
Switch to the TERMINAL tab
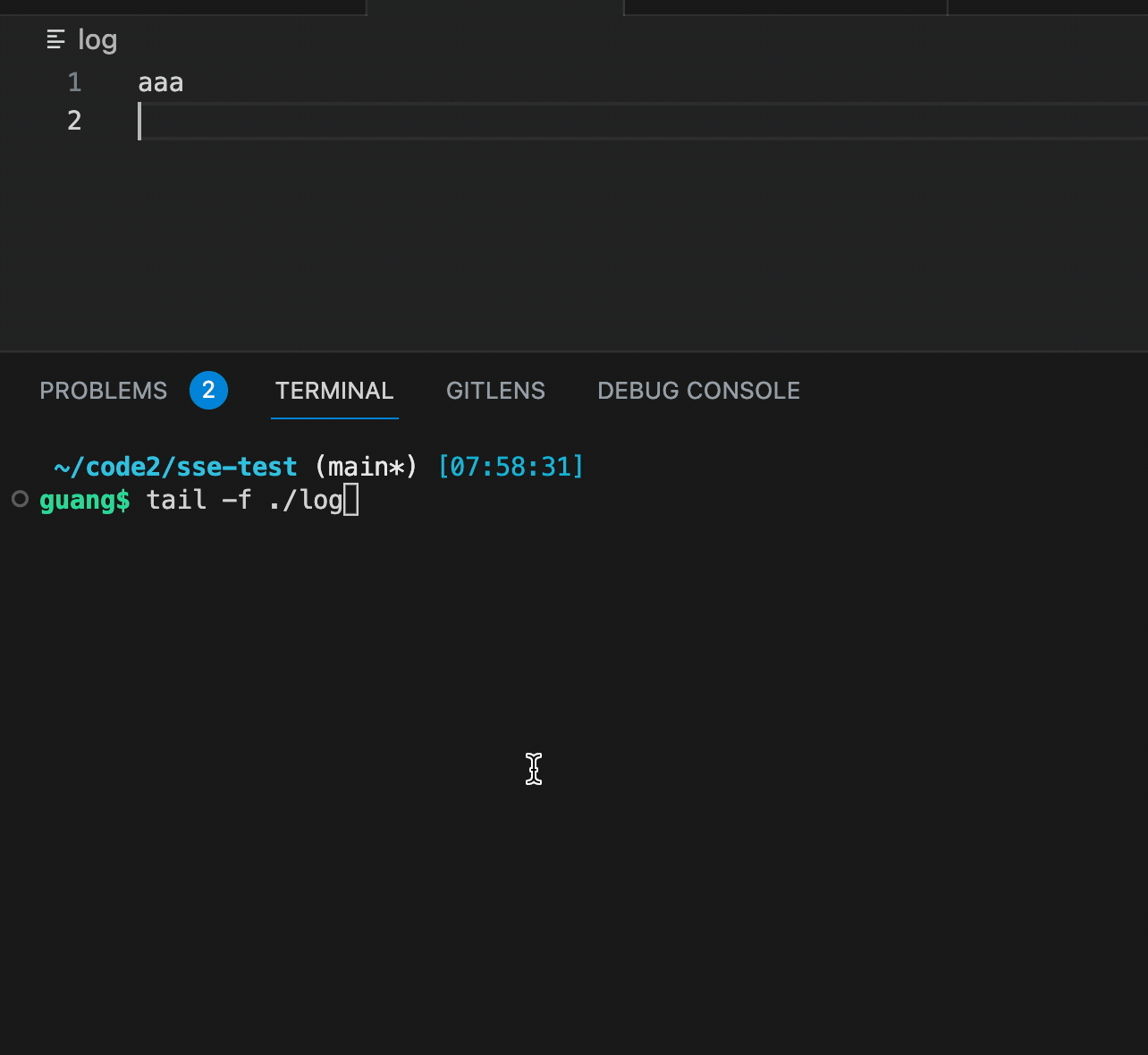click(334, 391)
